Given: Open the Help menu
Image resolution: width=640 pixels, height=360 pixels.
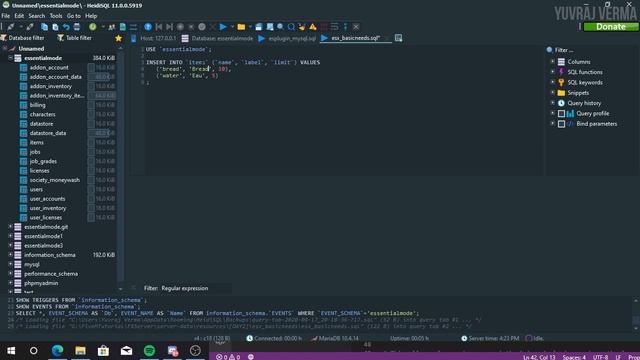Looking at the screenshot, I should [91, 16].
